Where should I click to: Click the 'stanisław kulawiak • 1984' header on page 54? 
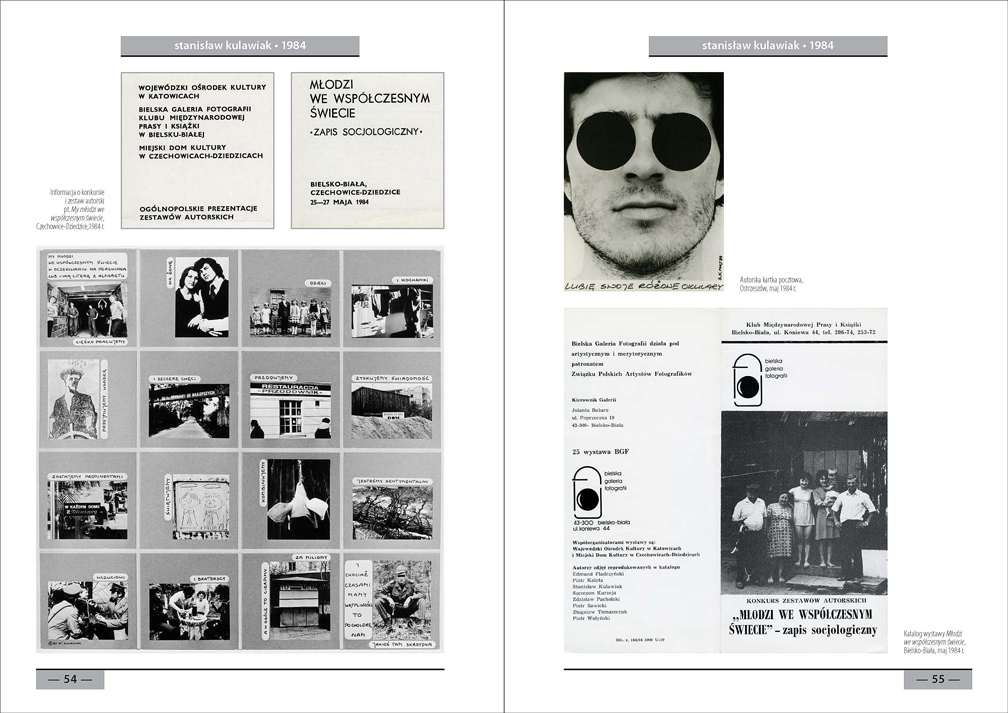point(240,46)
